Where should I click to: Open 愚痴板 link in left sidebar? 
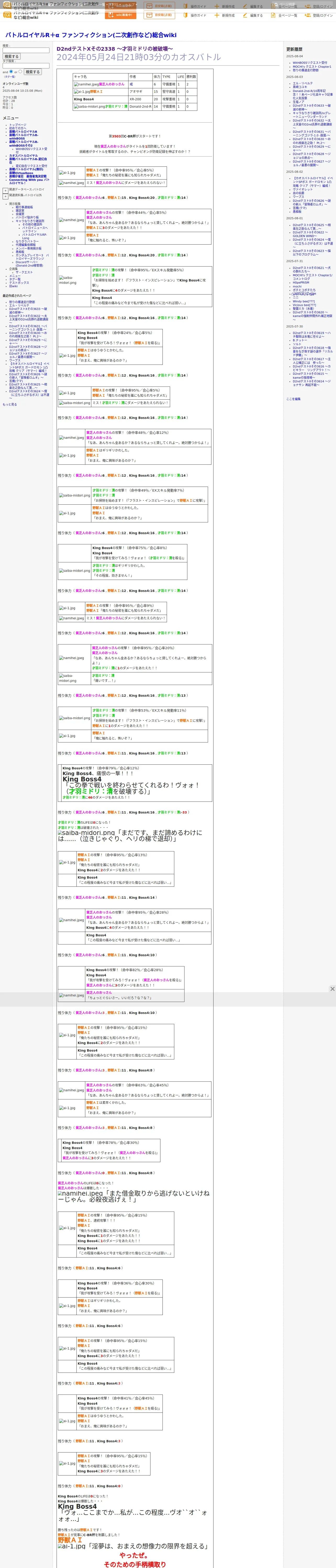click(20, 252)
